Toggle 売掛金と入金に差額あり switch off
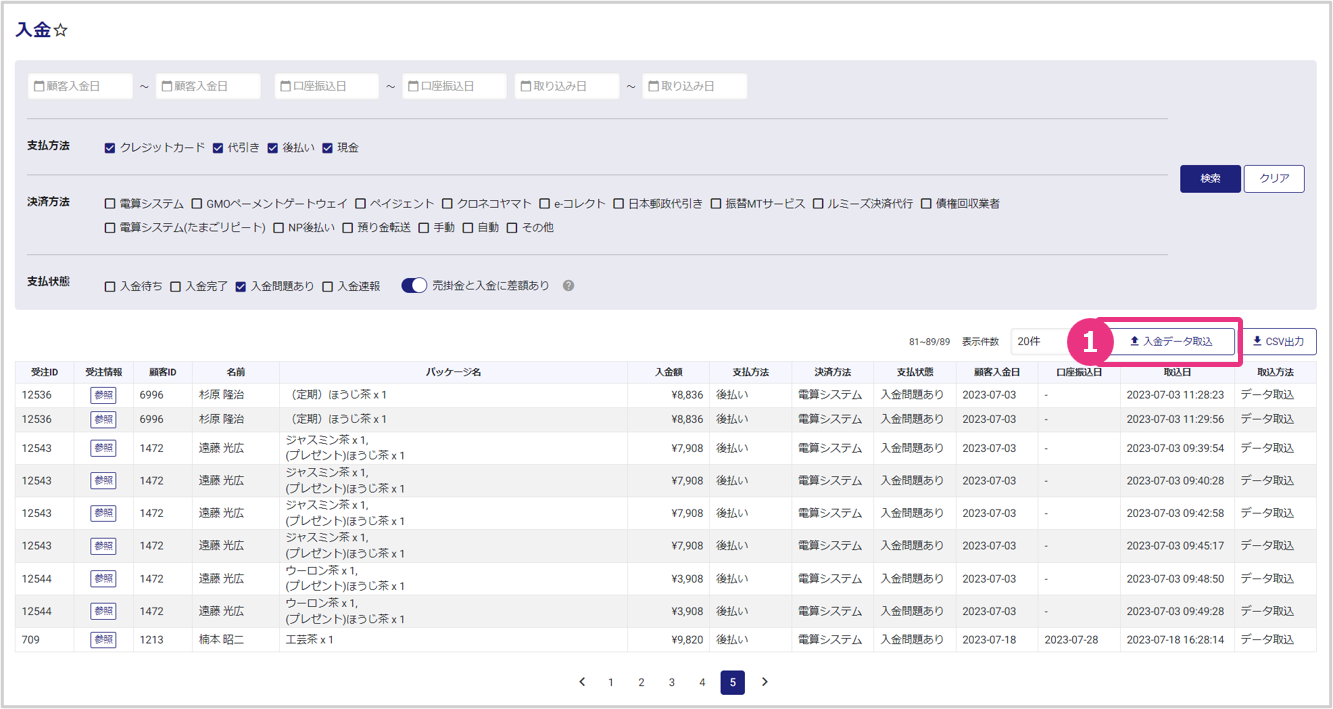 click(414, 286)
